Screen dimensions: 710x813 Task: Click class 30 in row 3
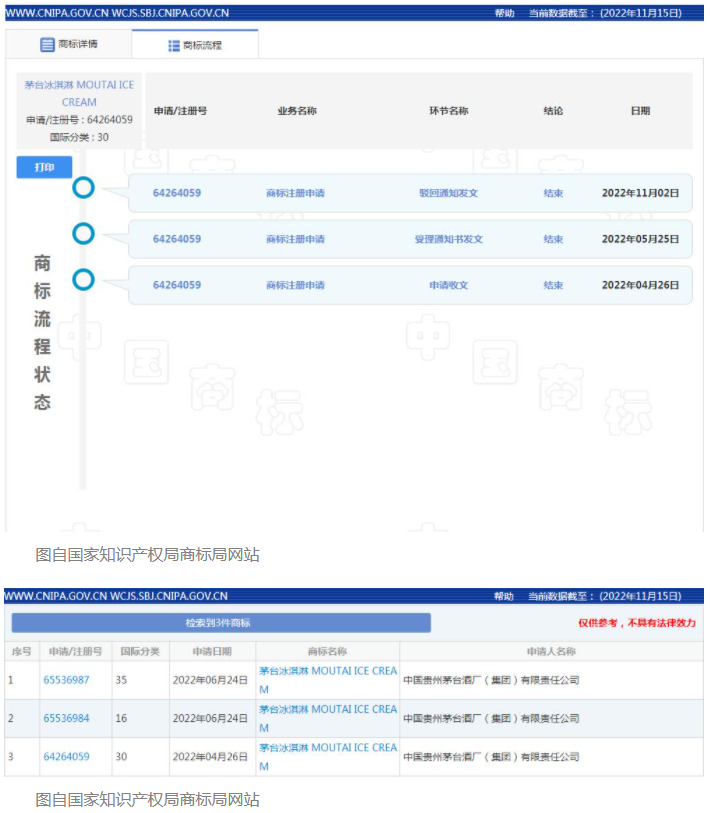(x=121, y=756)
